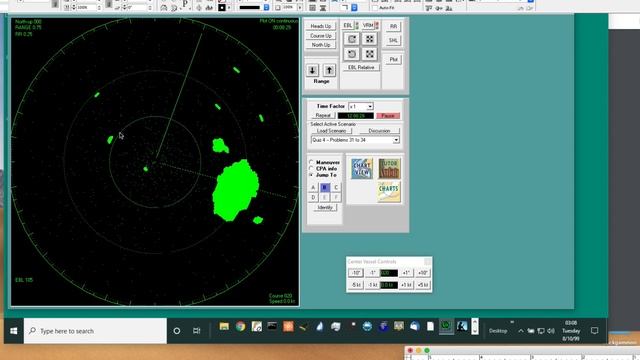
Task: Click Load Scenario button
Action: point(331,131)
